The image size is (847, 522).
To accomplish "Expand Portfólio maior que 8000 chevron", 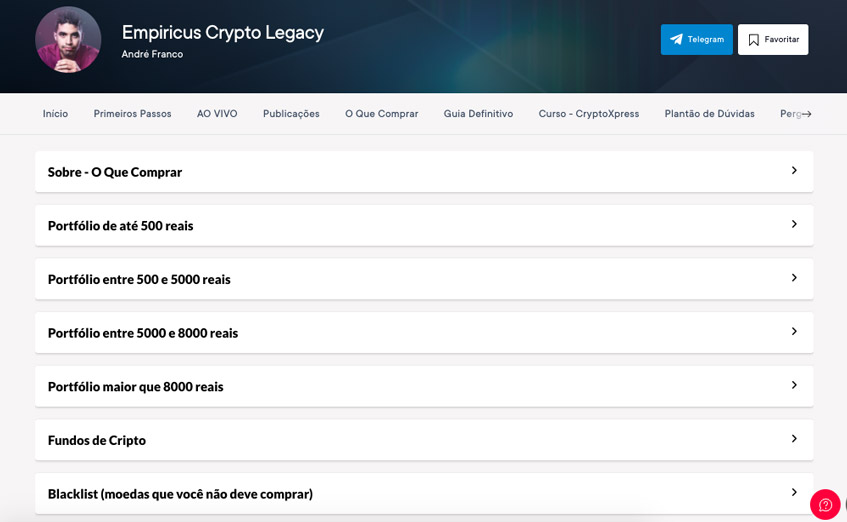I will click(x=794, y=386).
